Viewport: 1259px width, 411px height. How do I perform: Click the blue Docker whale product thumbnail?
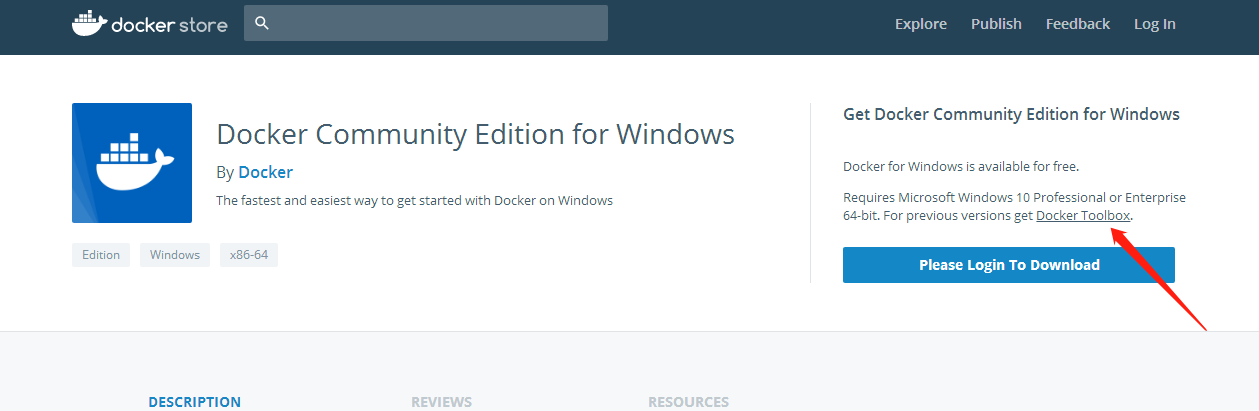click(132, 163)
